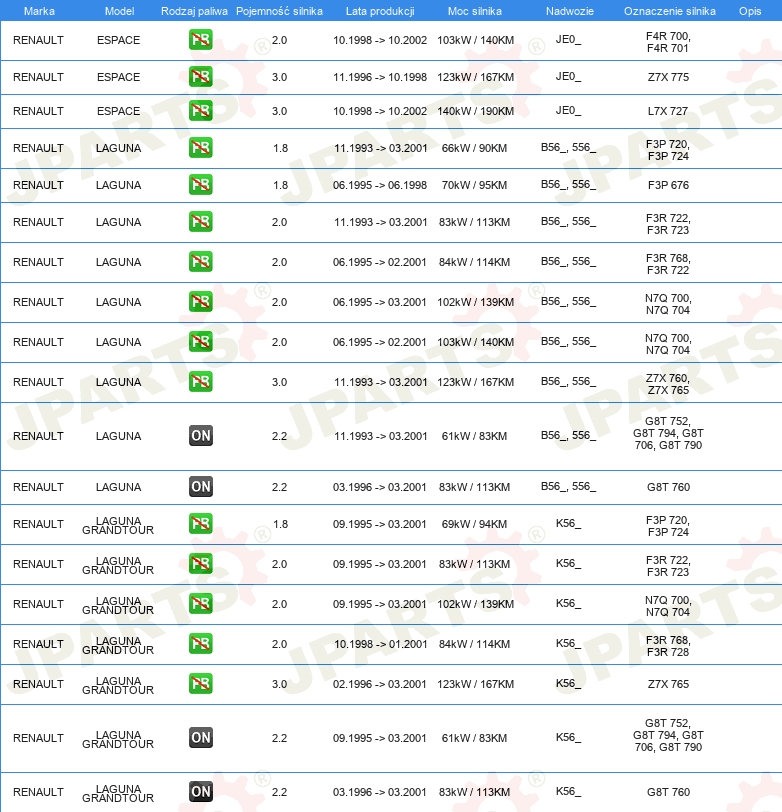Select LAGUNA GRANDTOUR model in Z7X 765 row
The image size is (782, 812).
tap(118, 685)
